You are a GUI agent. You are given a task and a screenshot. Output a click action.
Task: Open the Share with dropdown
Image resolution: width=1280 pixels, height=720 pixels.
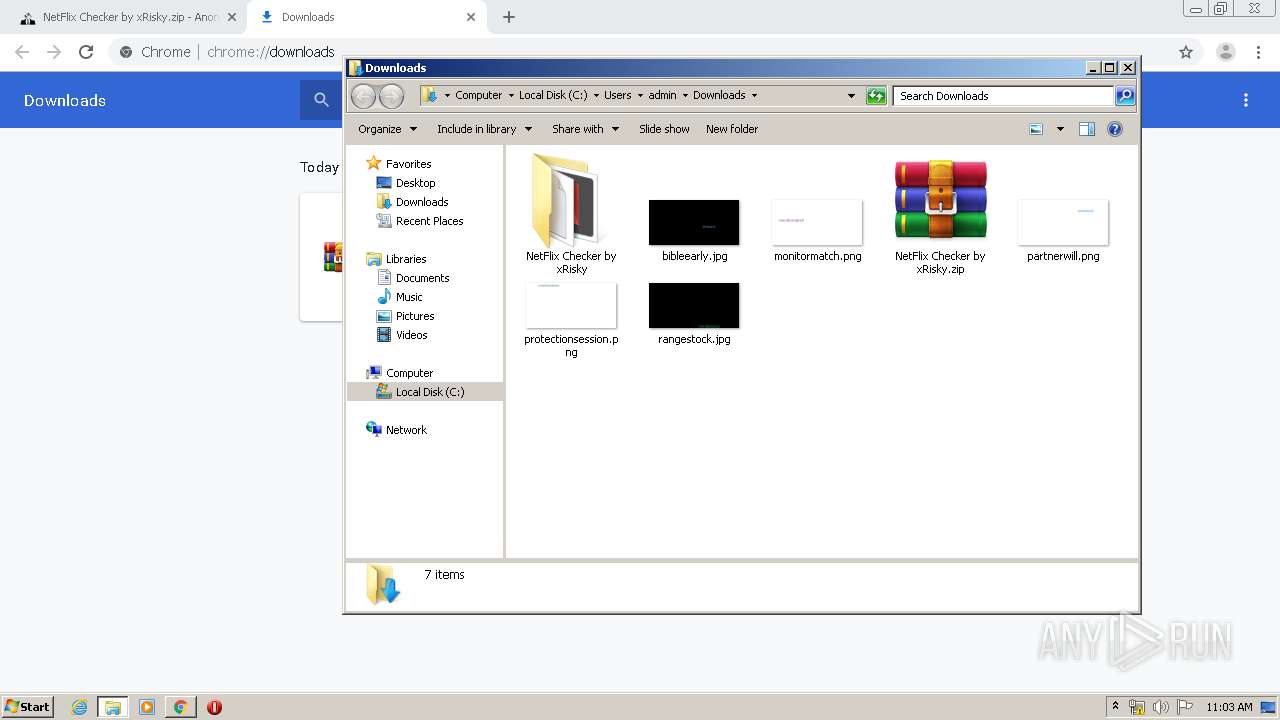(x=585, y=129)
